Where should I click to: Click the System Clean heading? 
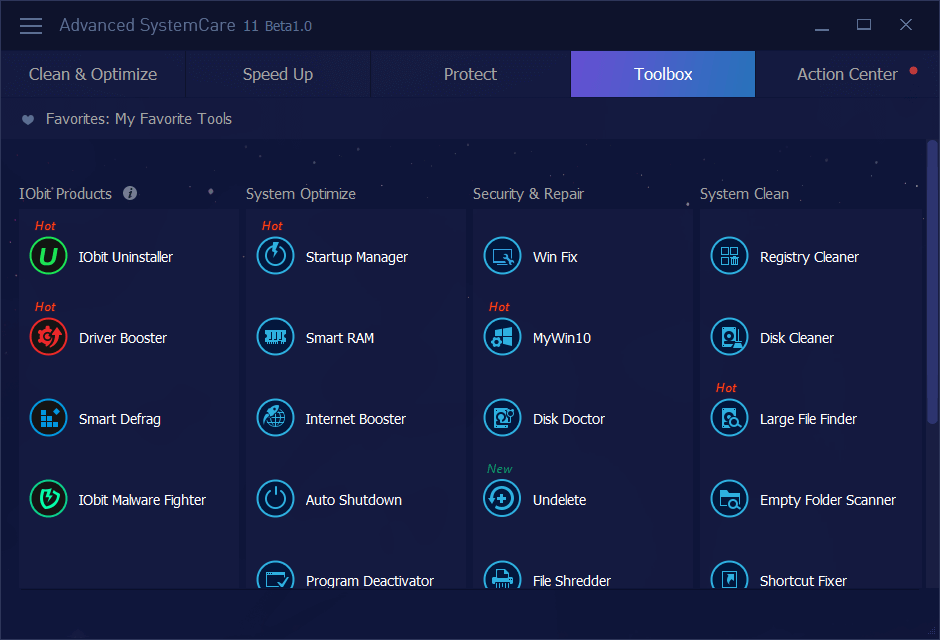[x=745, y=194]
